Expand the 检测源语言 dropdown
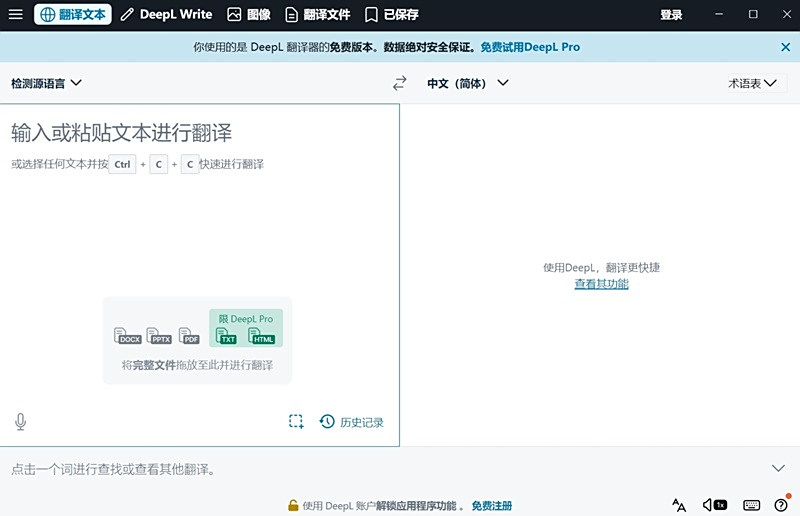Screen dimensions: 800x516 [46, 83]
